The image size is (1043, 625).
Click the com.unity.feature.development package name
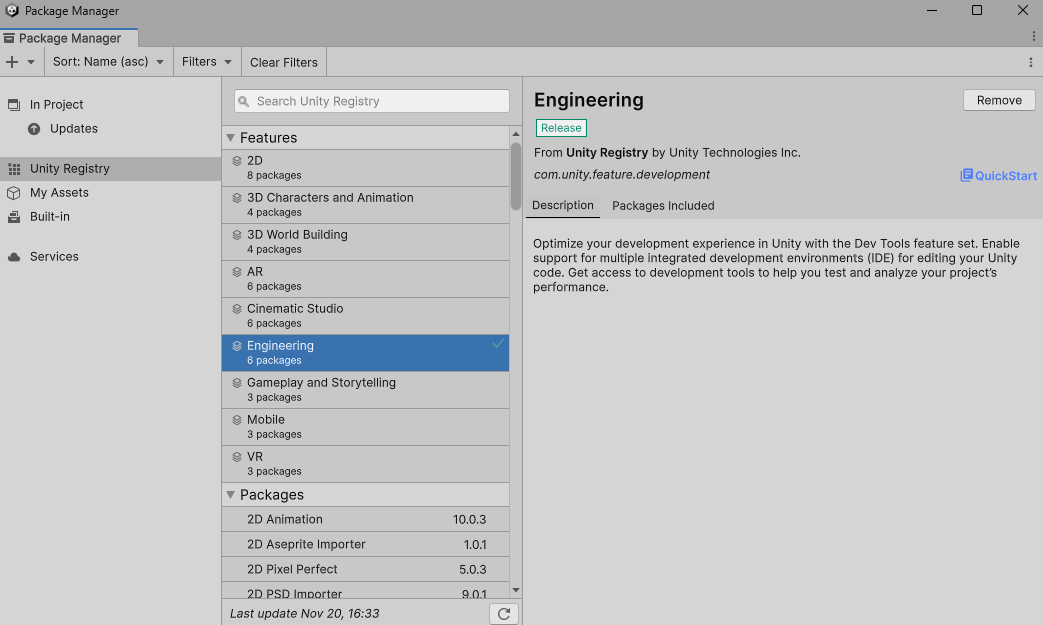pyautogui.click(x=621, y=175)
